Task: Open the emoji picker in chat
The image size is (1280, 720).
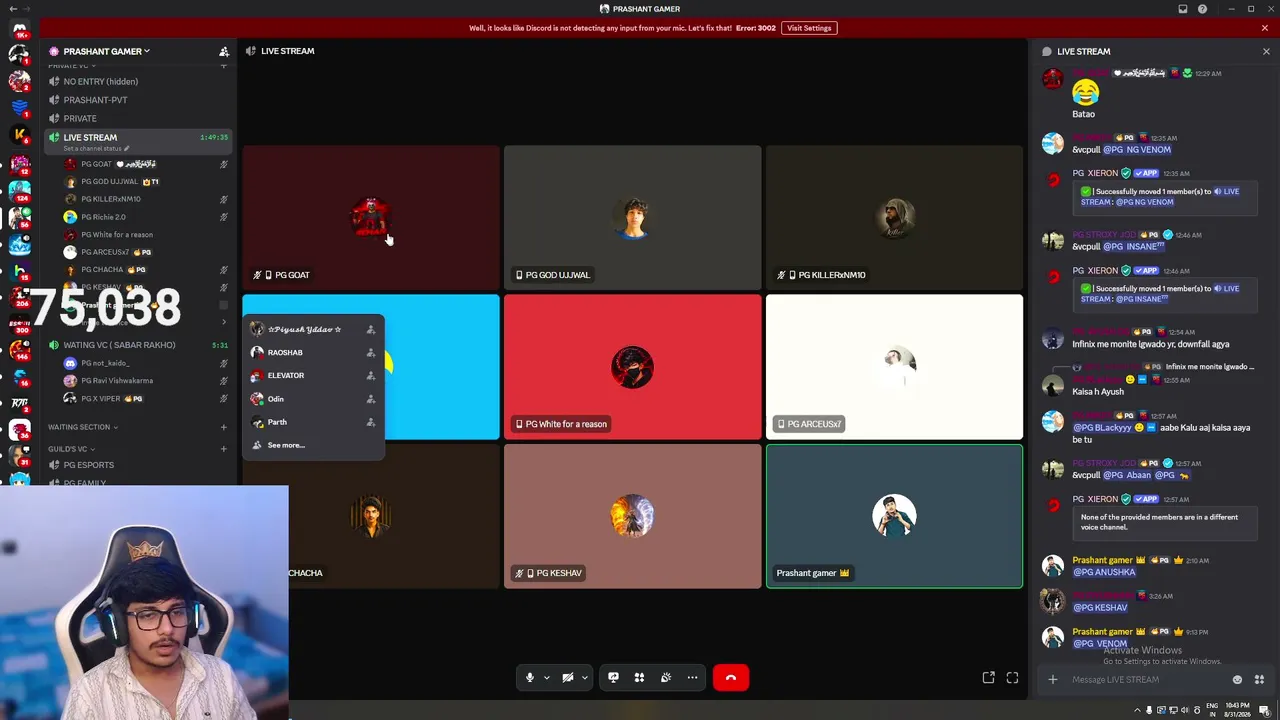Action: click(x=1237, y=680)
